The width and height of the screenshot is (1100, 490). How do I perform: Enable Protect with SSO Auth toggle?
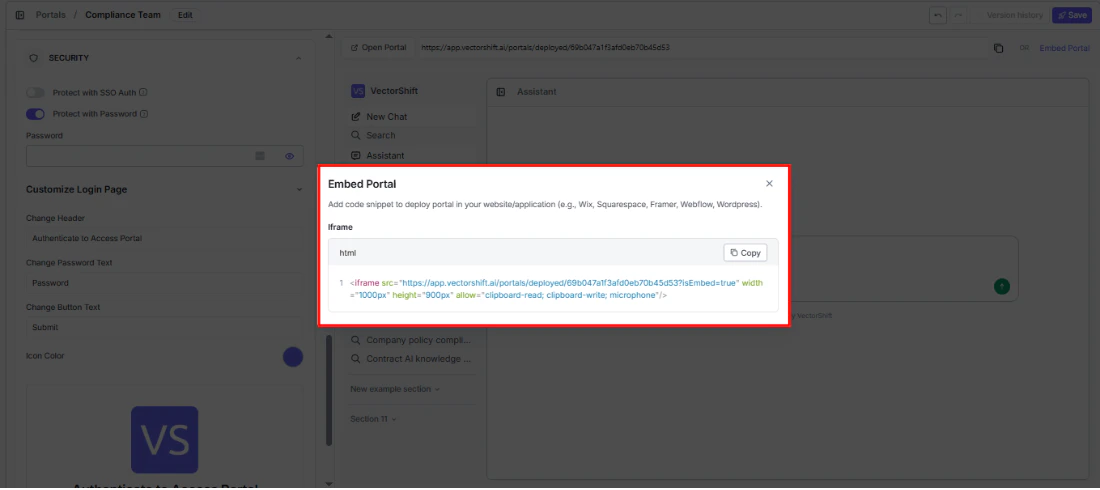pyautogui.click(x=35, y=93)
